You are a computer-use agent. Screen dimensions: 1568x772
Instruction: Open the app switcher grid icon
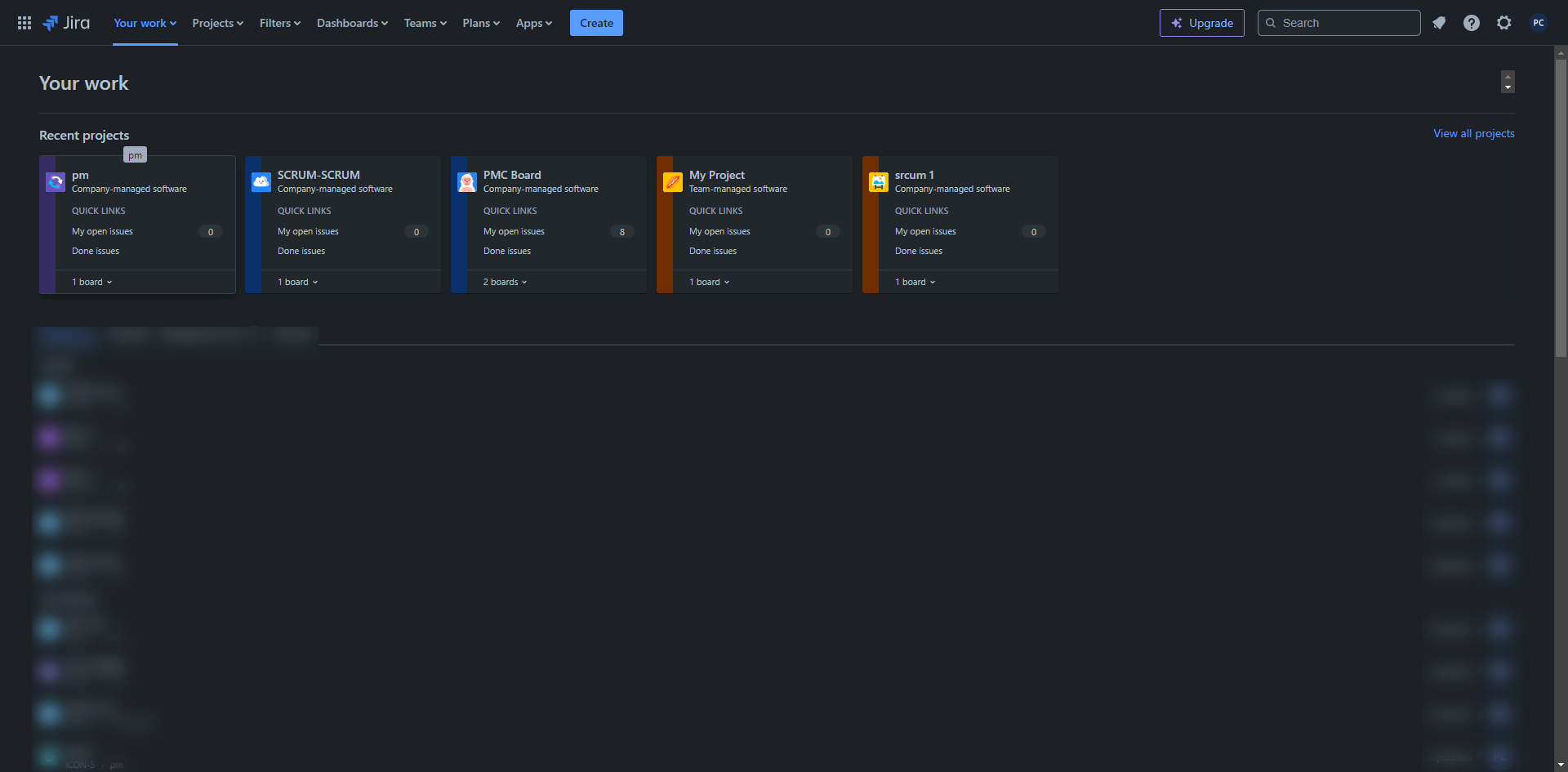24,23
